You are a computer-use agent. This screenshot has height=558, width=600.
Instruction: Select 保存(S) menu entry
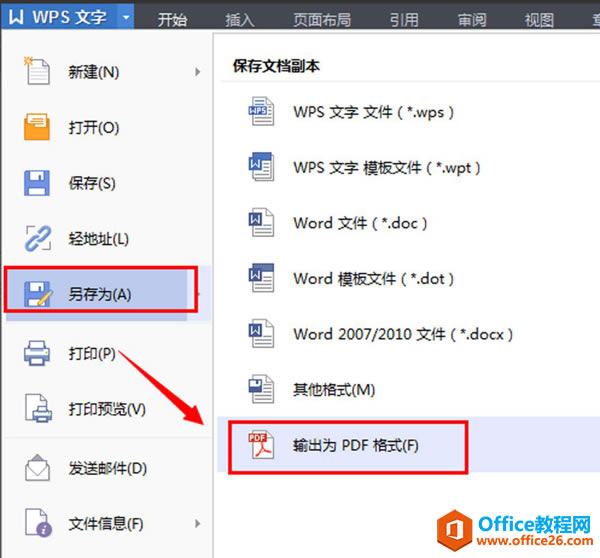coord(107,183)
